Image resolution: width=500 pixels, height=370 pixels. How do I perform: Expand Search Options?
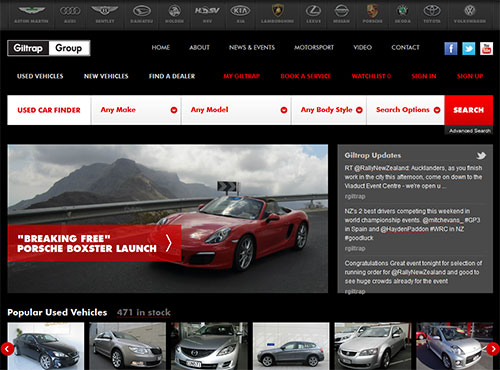pyautogui.click(x=406, y=110)
